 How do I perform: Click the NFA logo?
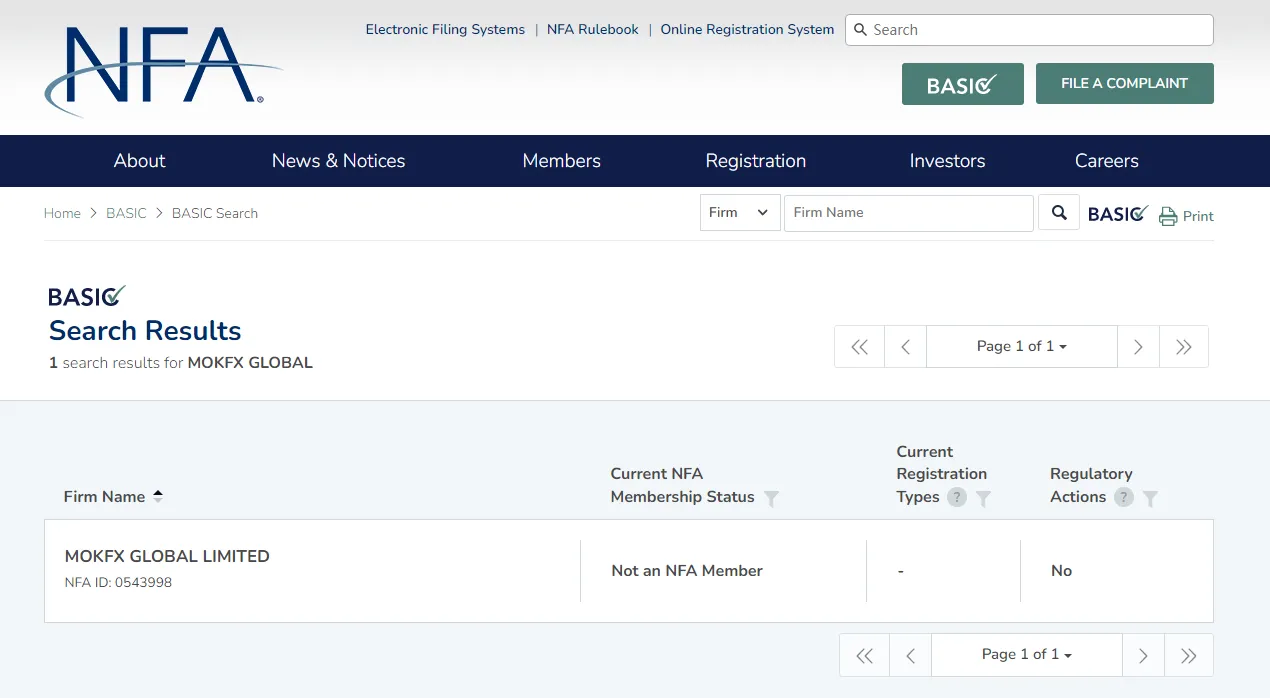163,70
